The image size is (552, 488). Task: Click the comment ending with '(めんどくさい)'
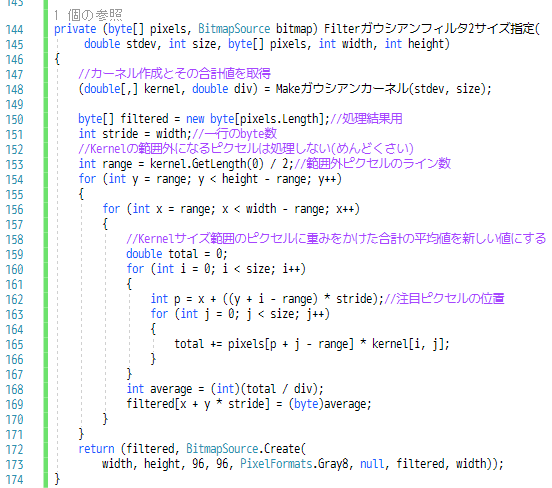[246, 149]
